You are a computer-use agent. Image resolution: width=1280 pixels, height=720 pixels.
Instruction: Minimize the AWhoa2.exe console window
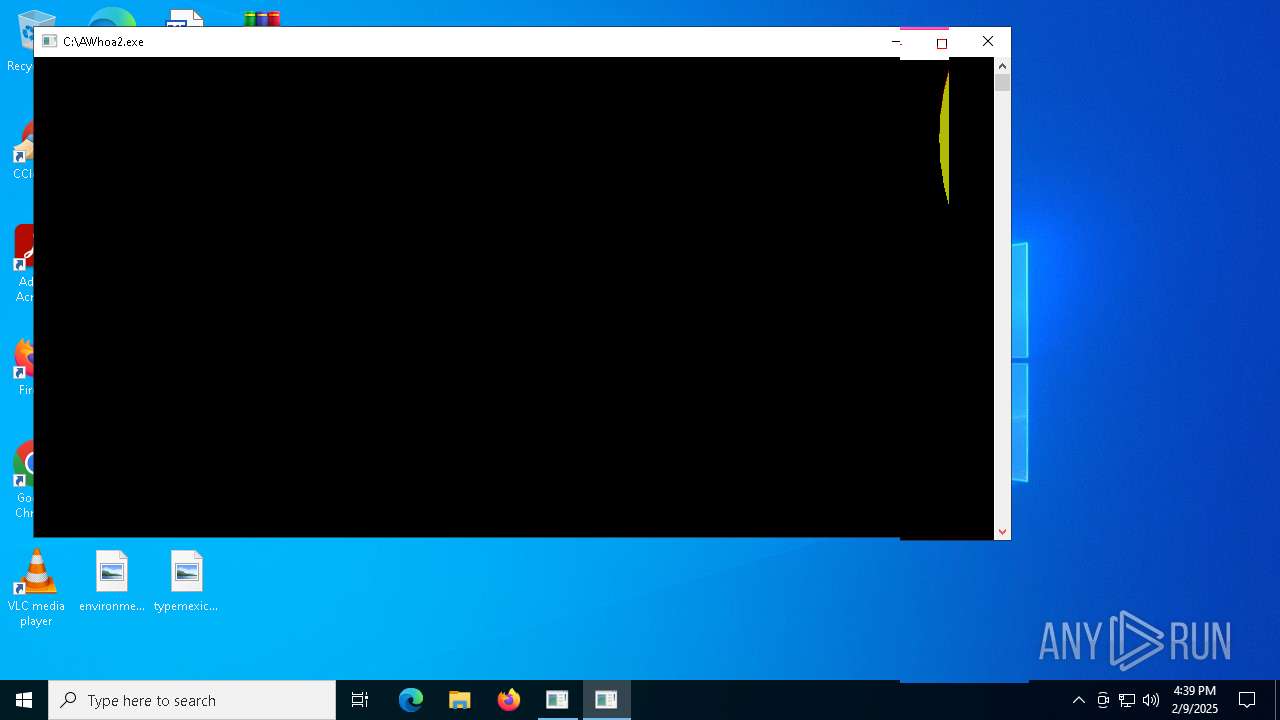coord(896,41)
